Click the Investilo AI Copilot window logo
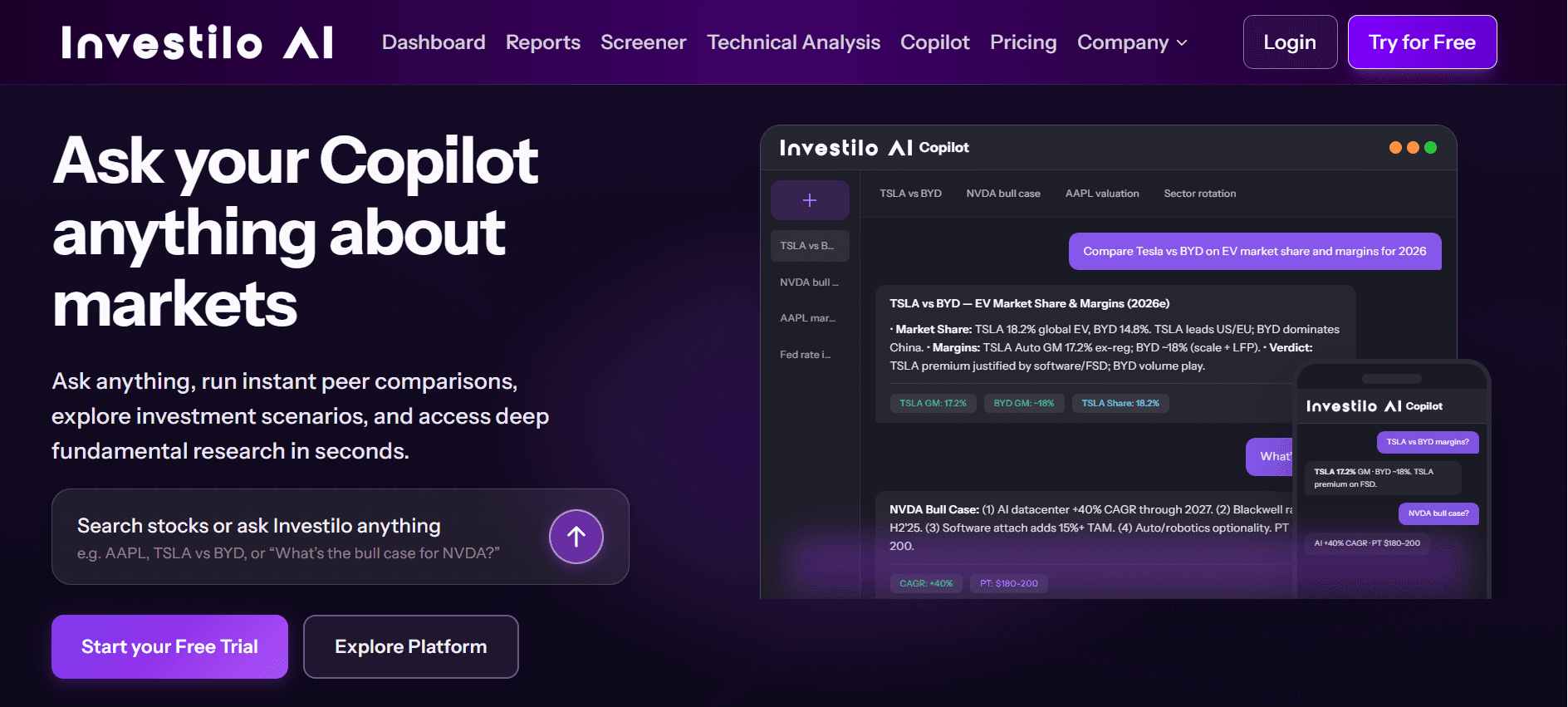The width and height of the screenshot is (1568, 707). pyautogui.click(x=874, y=148)
